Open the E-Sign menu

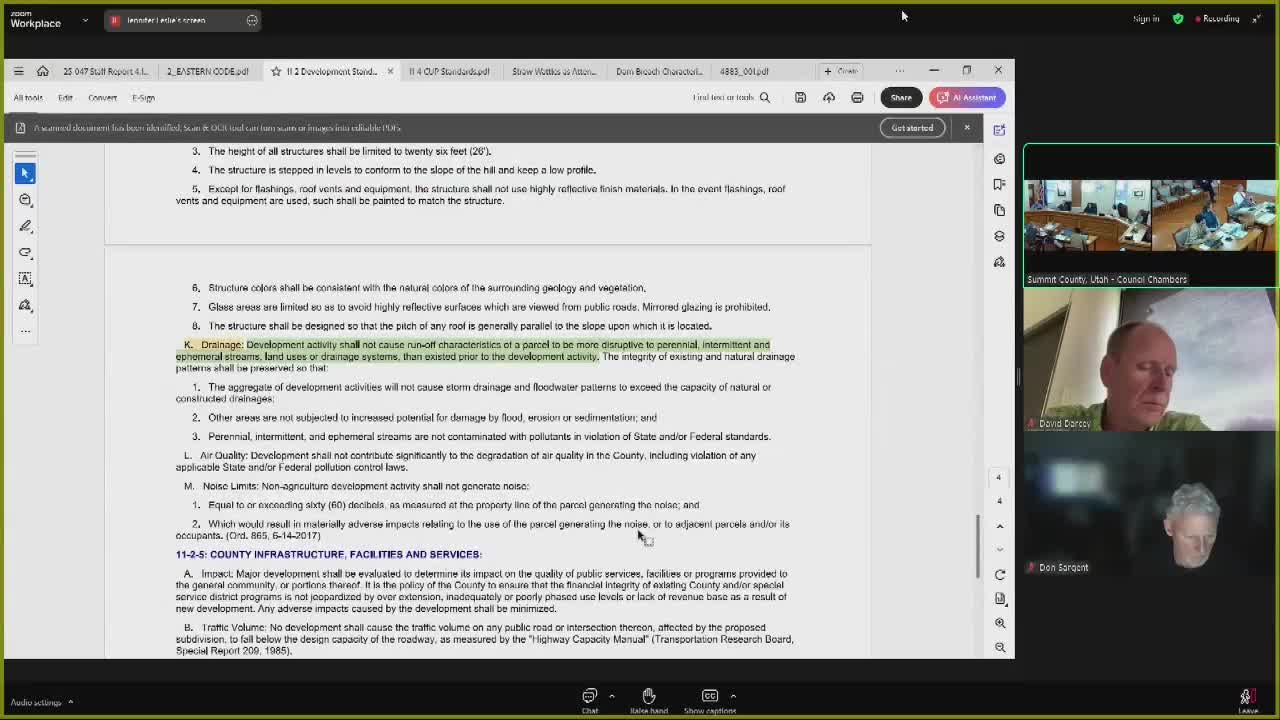click(x=143, y=98)
